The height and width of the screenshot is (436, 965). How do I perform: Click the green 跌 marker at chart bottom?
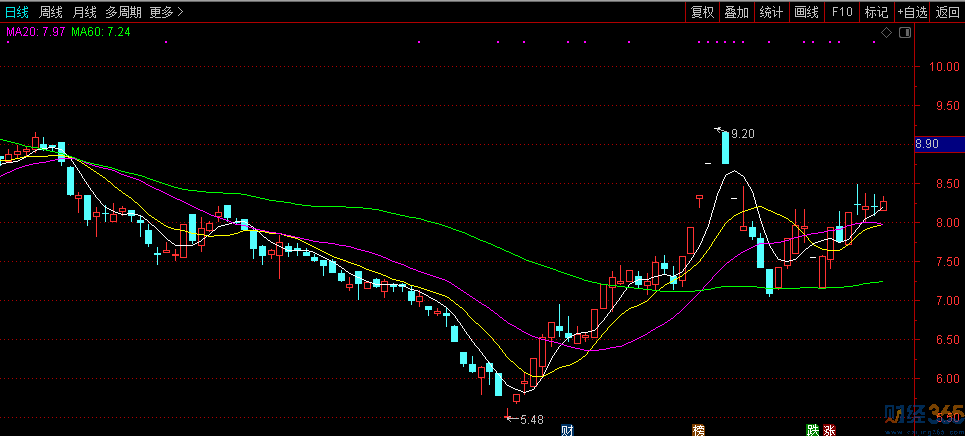[814, 430]
